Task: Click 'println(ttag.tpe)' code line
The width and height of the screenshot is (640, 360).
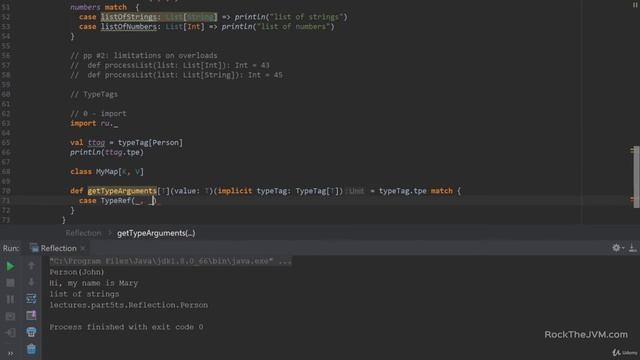Action: pyautogui.click(x=107, y=152)
